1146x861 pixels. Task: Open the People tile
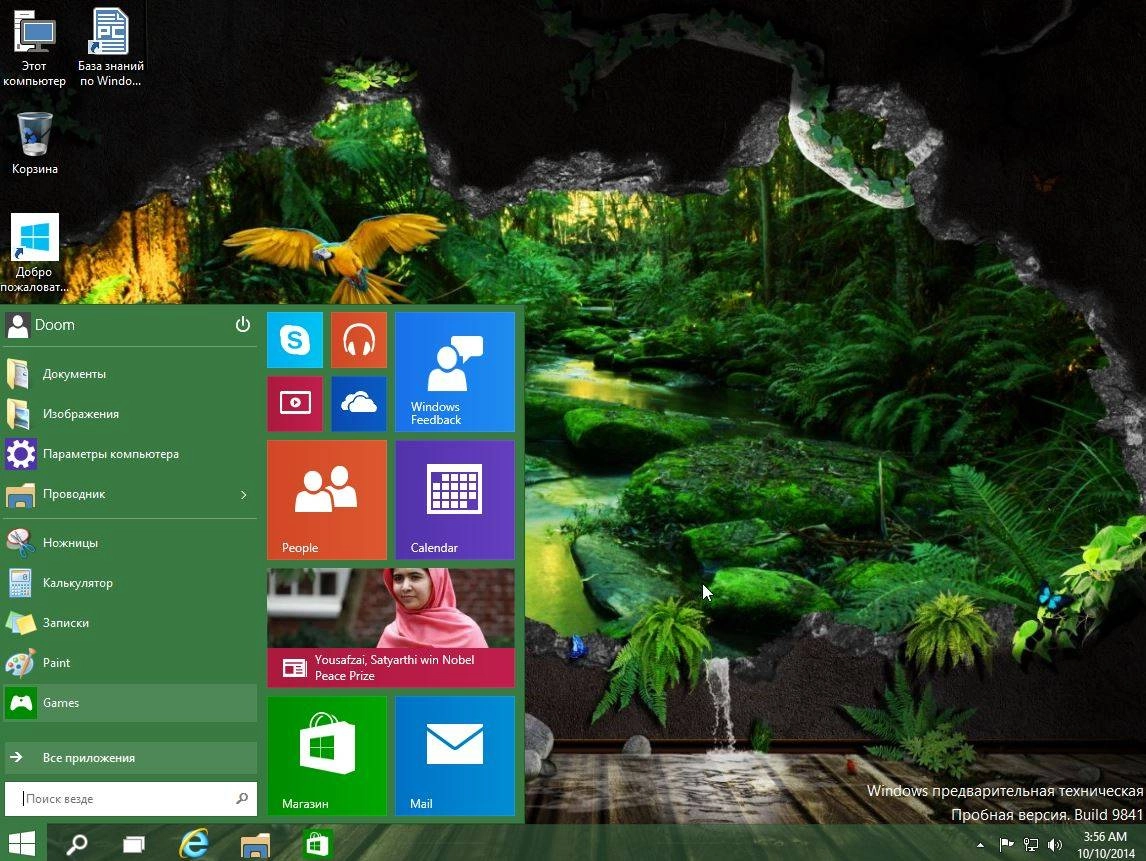pos(327,499)
